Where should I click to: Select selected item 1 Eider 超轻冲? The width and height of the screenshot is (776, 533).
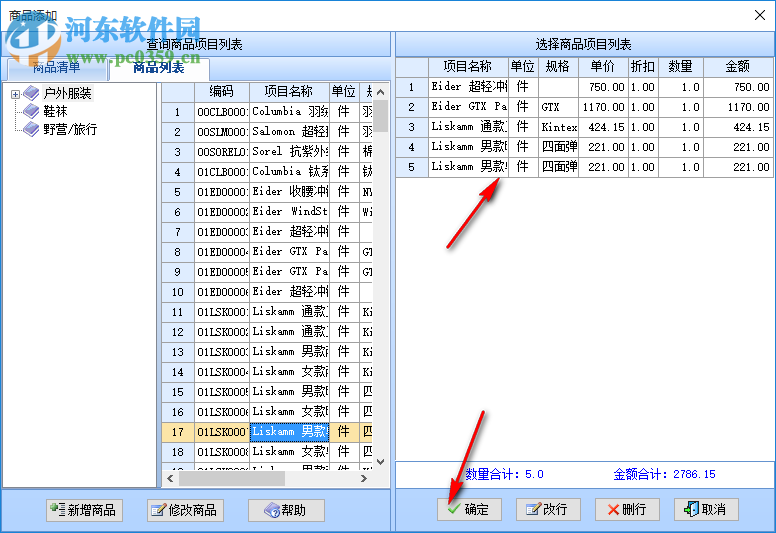click(x=584, y=87)
